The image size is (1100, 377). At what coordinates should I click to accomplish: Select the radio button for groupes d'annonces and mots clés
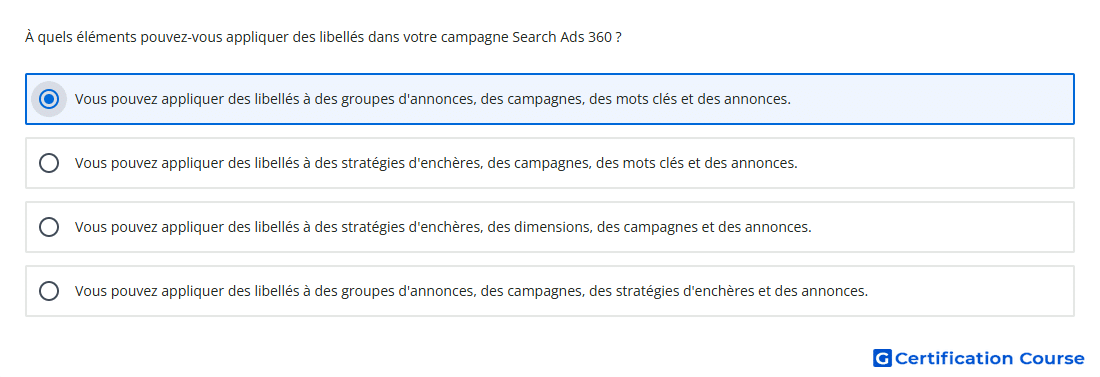coord(48,99)
